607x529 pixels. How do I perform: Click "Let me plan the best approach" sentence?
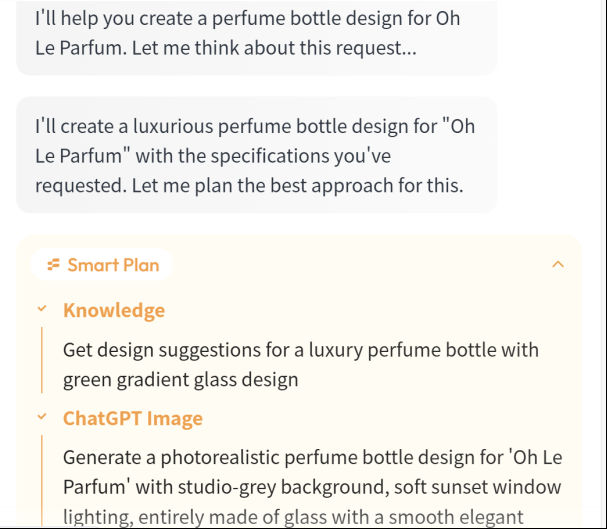coord(297,185)
